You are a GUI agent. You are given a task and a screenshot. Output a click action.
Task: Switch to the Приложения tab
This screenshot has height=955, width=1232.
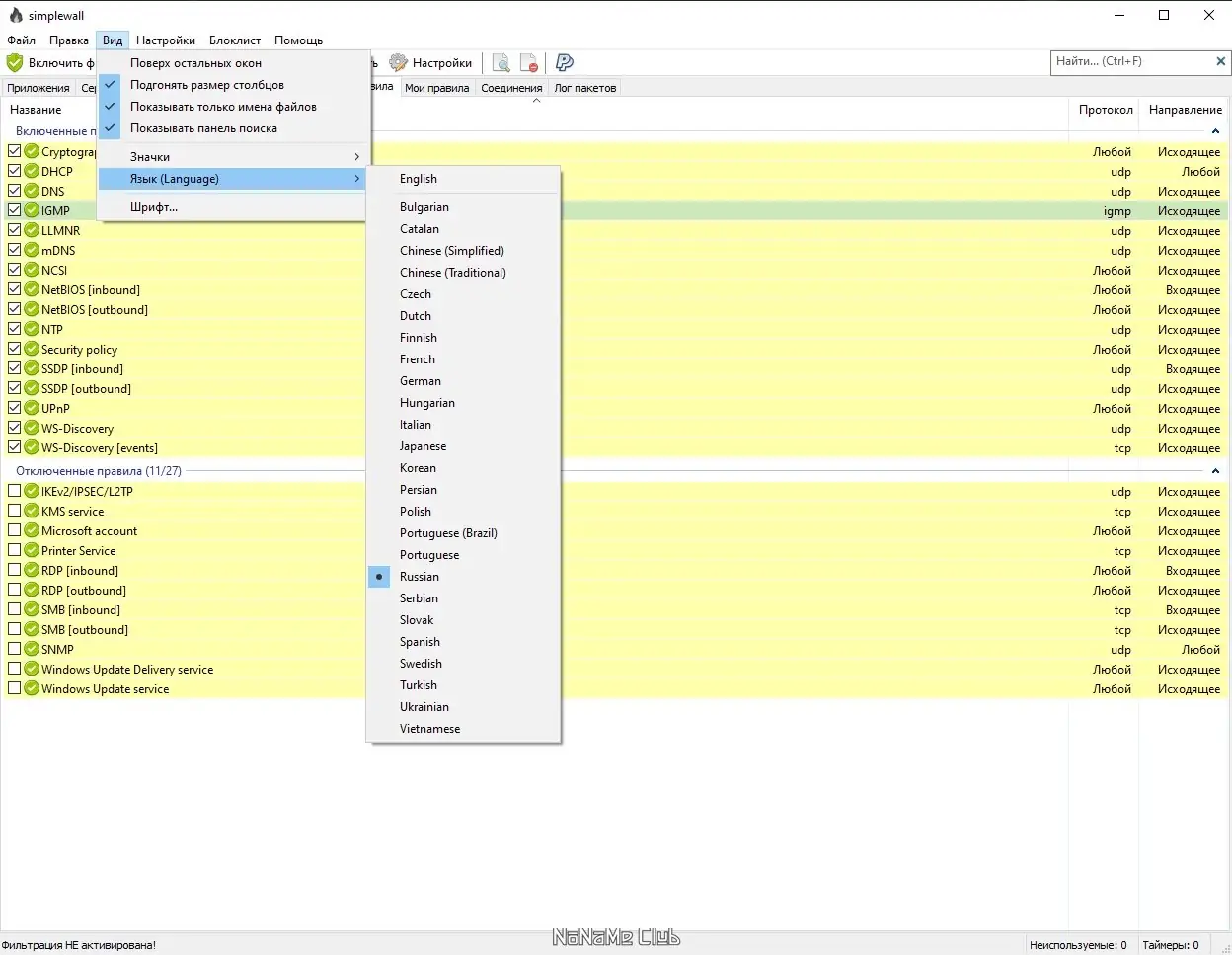(x=38, y=88)
